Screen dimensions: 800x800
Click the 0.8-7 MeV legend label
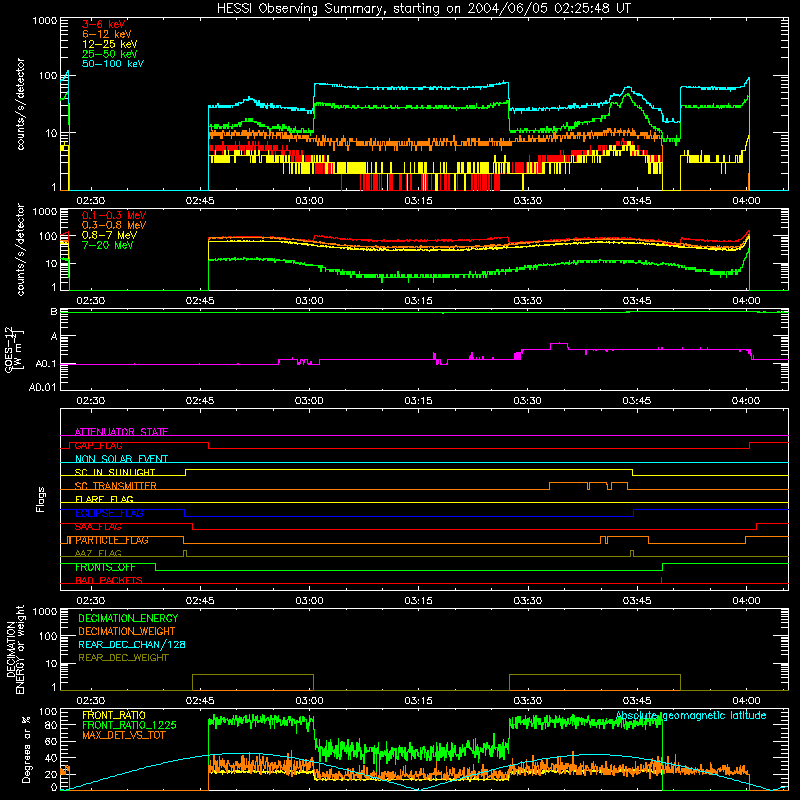point(109,235)
